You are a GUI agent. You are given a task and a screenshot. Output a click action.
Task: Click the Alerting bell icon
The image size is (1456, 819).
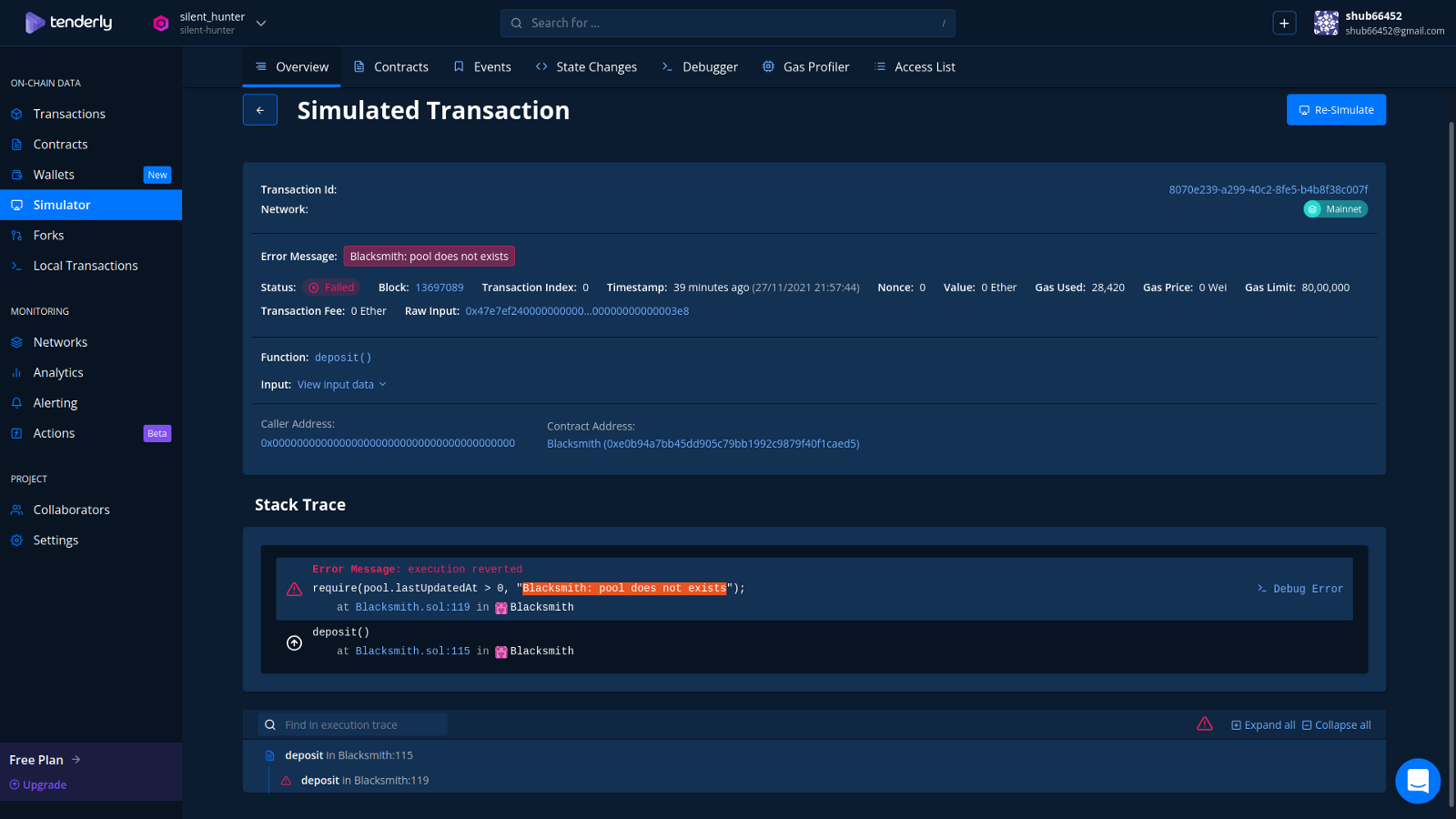(x=16, y=403)
